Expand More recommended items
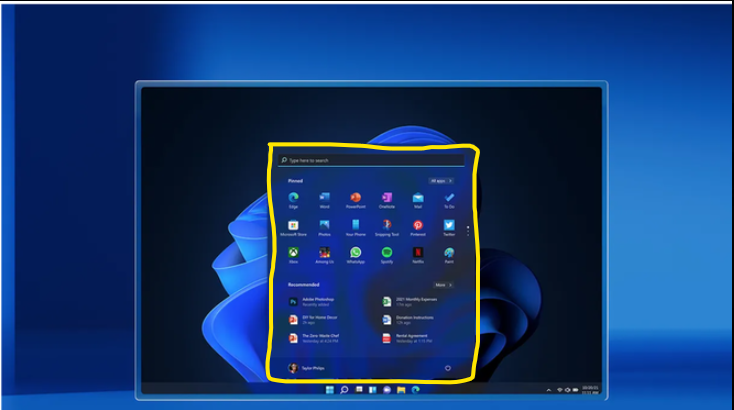The width and height of the screenshot is (734, 410). [x=443, y=285]
